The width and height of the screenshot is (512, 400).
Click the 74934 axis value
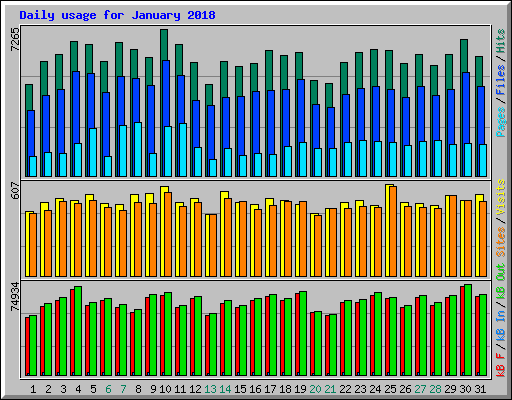pyautogui.click(x=15, y=297)
